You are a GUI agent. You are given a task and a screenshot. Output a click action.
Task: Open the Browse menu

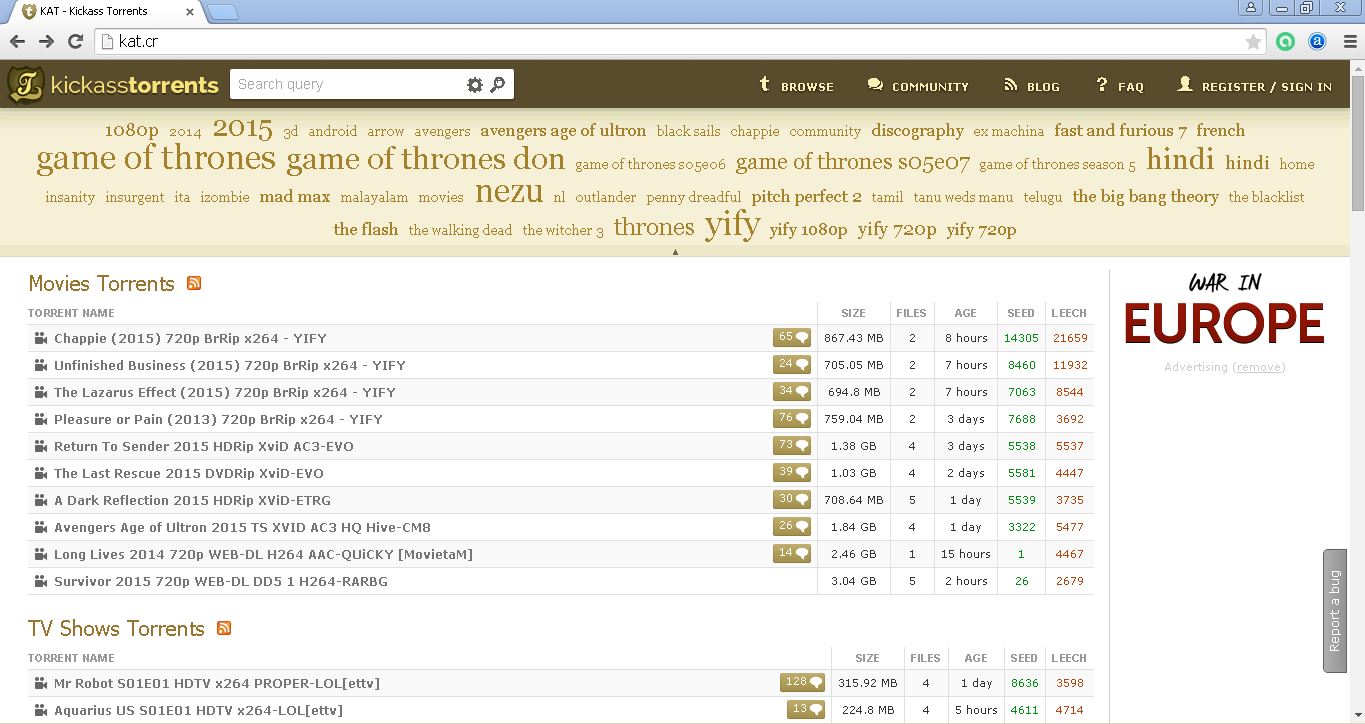click(796, 86)
